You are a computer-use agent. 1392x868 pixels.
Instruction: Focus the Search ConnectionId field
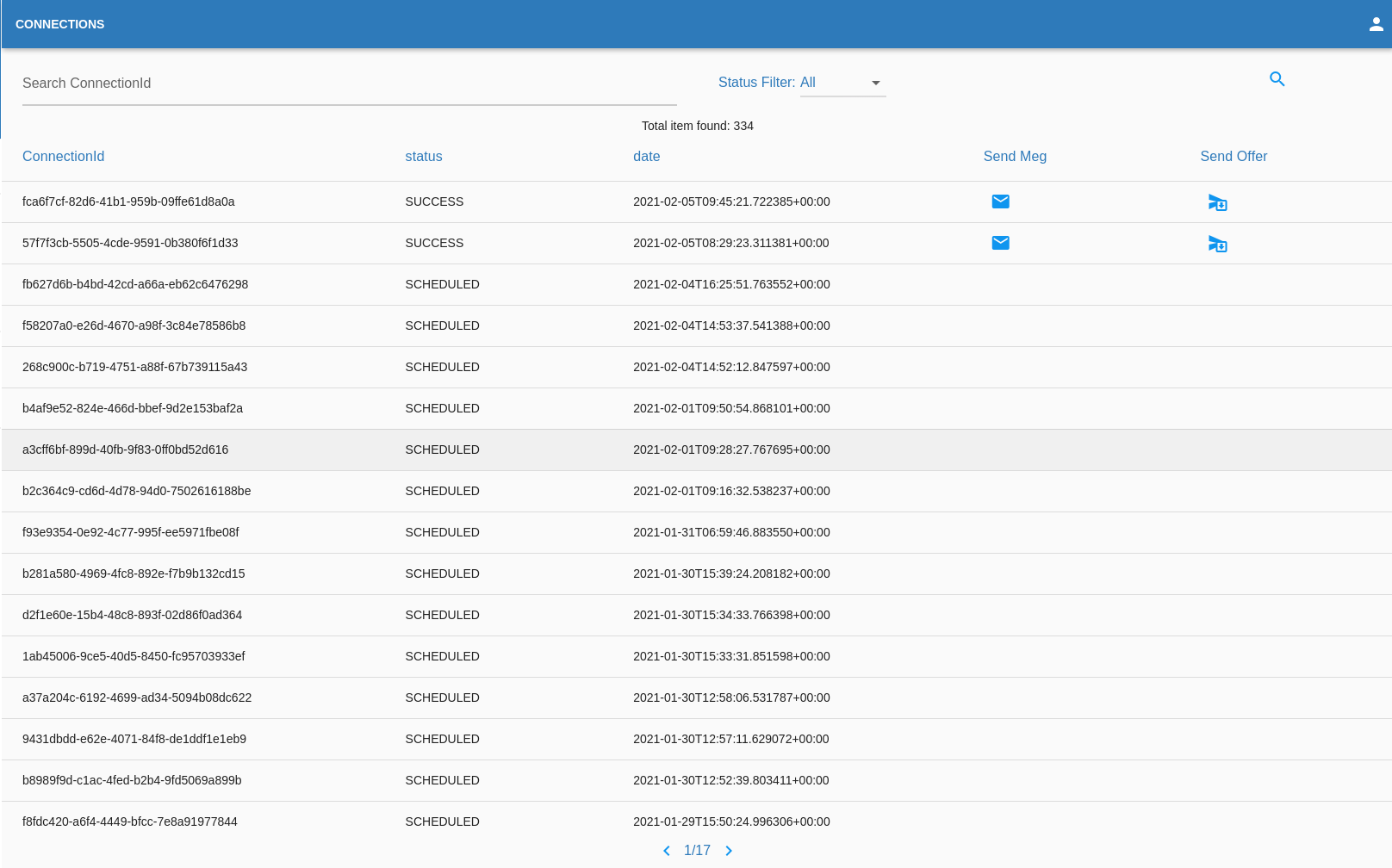[x=349, y=84]
